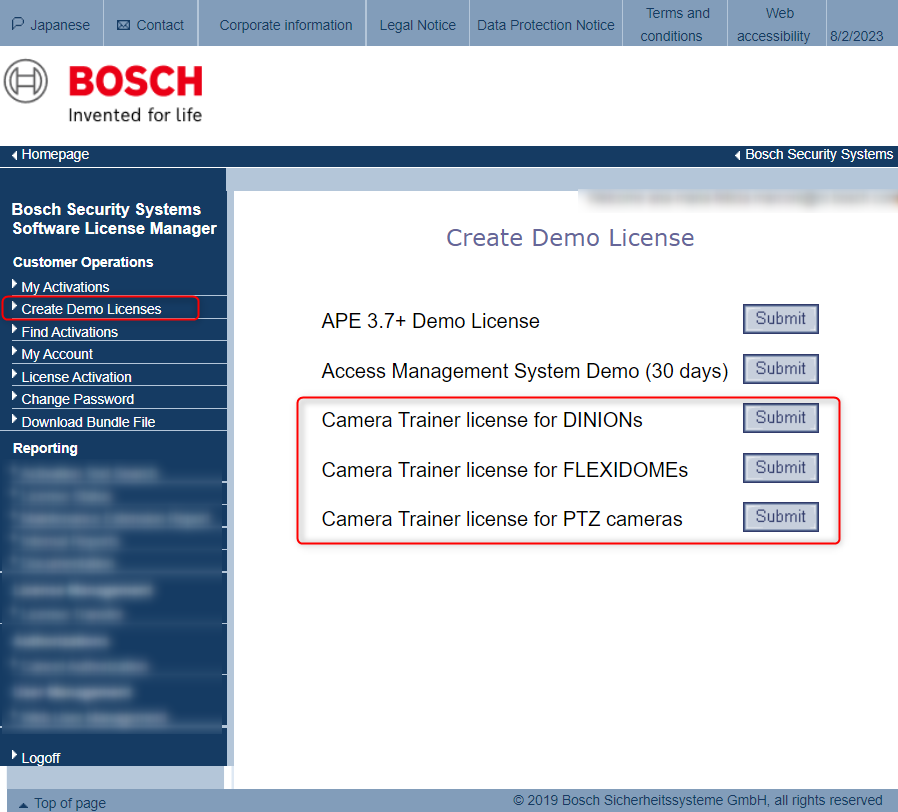Open the Legal Notice page
Viewport: 898px width, 812px height.
[417, 25]
